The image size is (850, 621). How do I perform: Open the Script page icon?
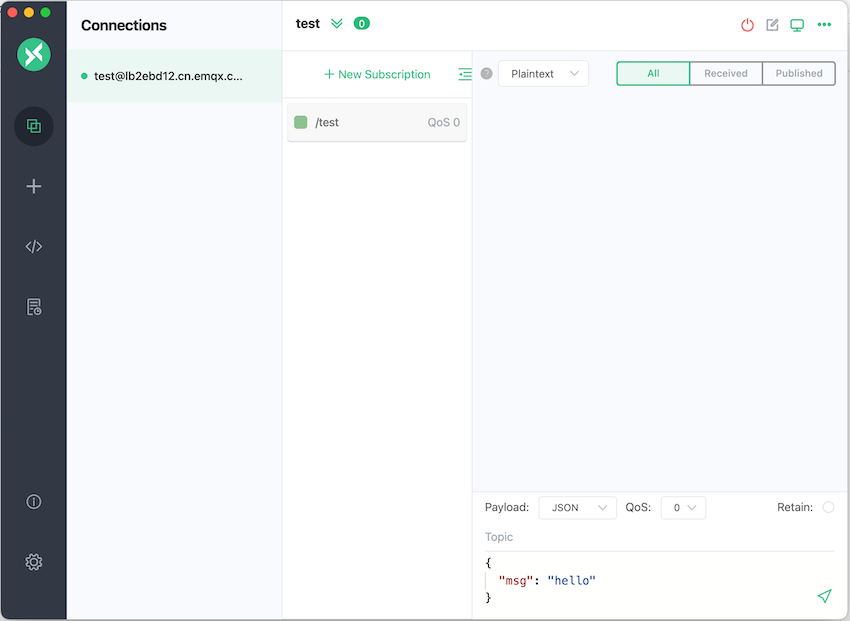click(x=34, y=247)
